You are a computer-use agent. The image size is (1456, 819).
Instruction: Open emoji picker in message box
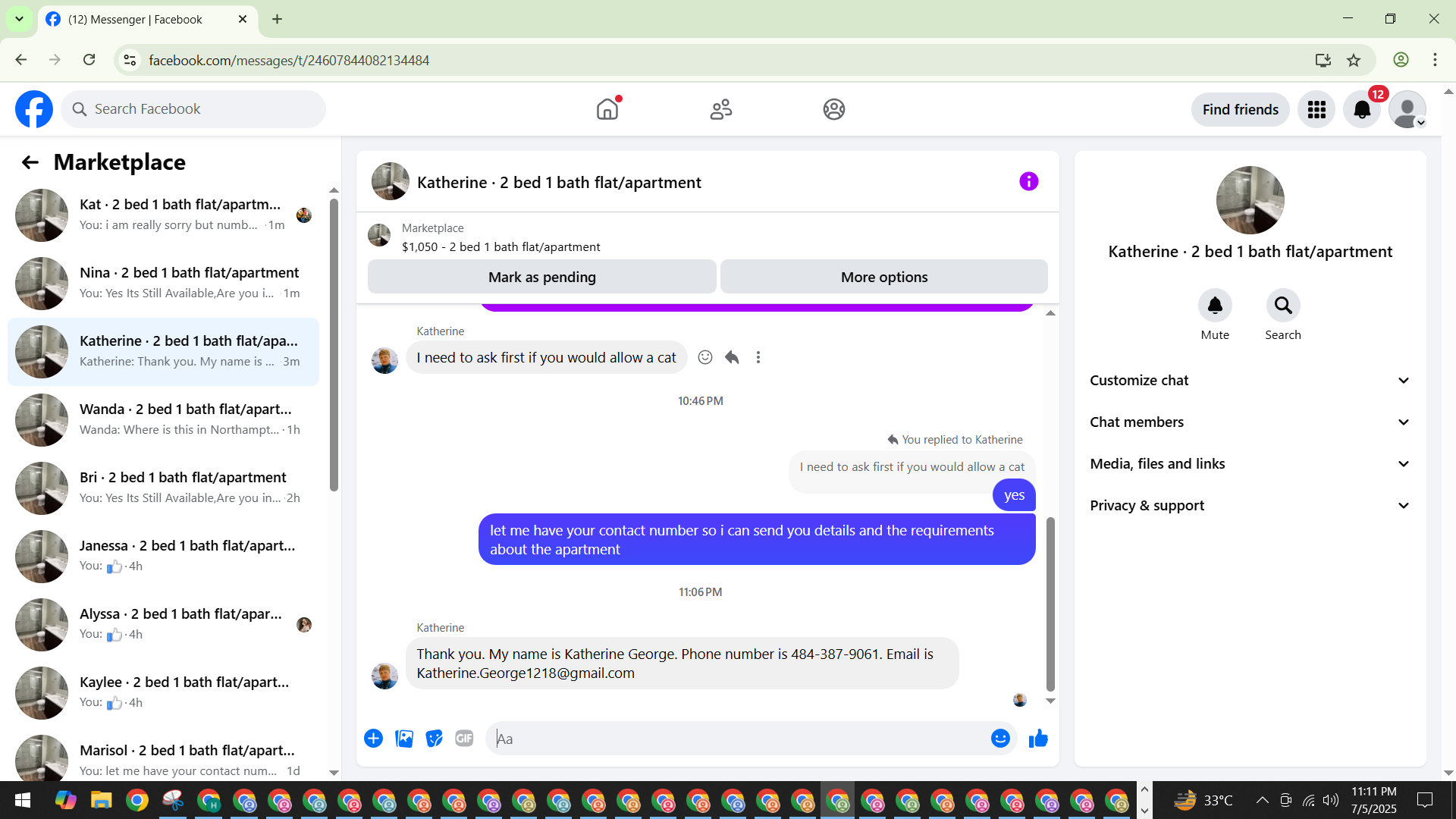(x=1000, y=738)
